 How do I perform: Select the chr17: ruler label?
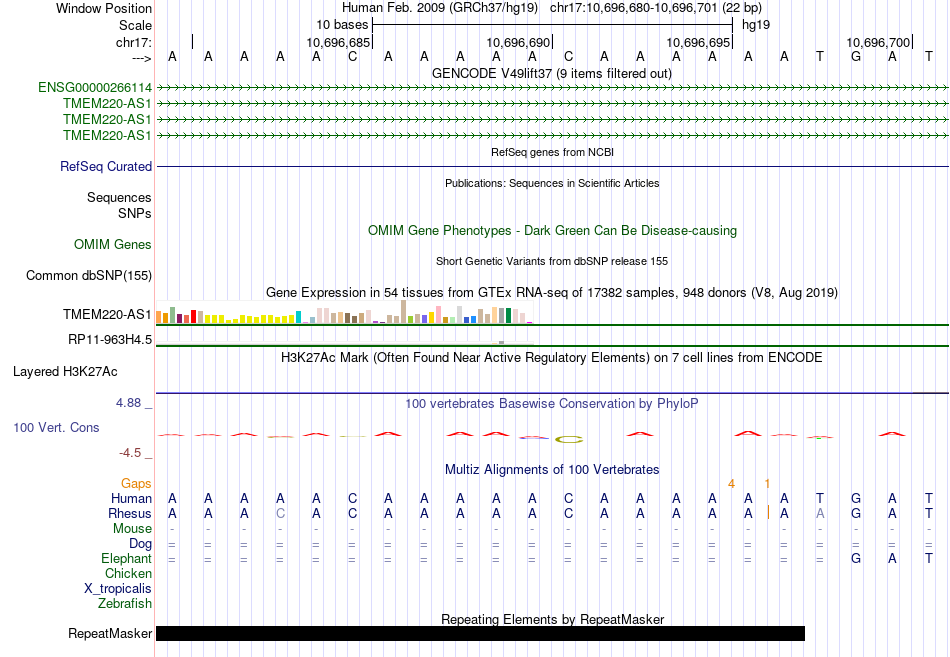click(x=134, y=42)
